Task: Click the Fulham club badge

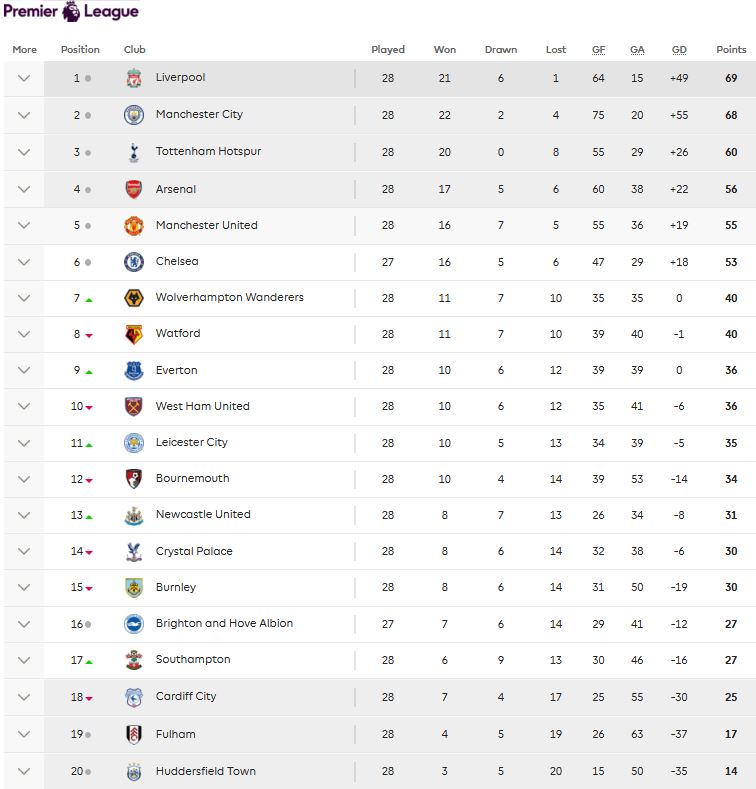Action: [134, 735]
